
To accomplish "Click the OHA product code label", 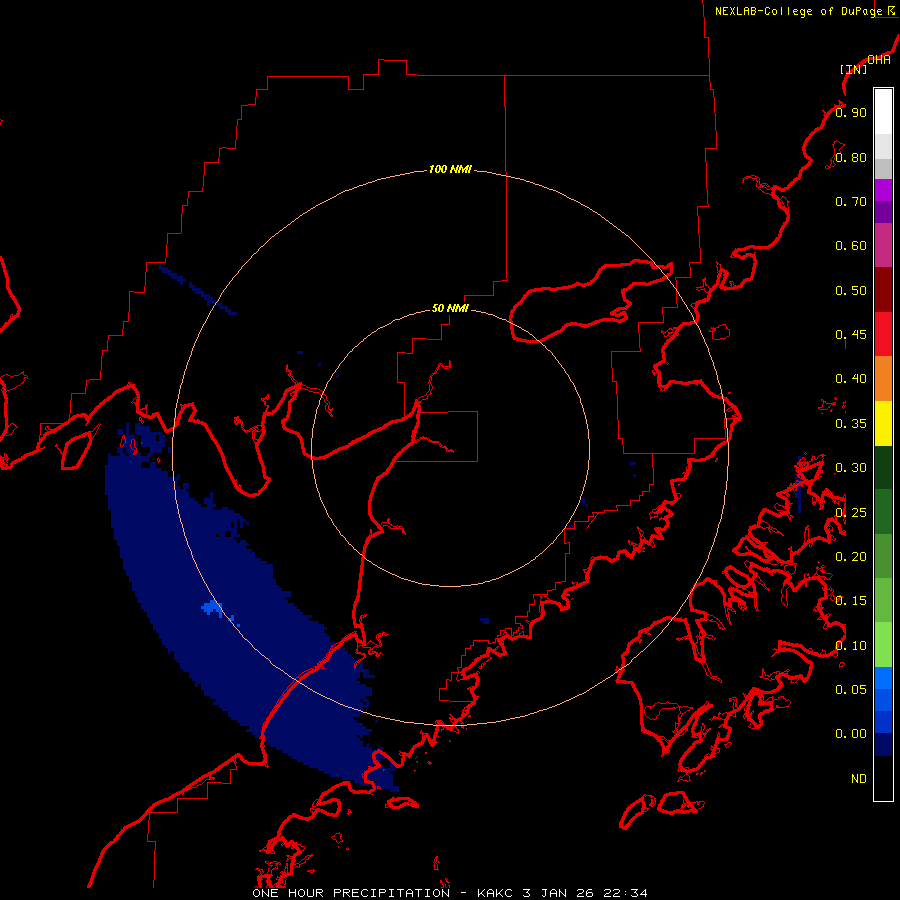I will click(879, 60).
